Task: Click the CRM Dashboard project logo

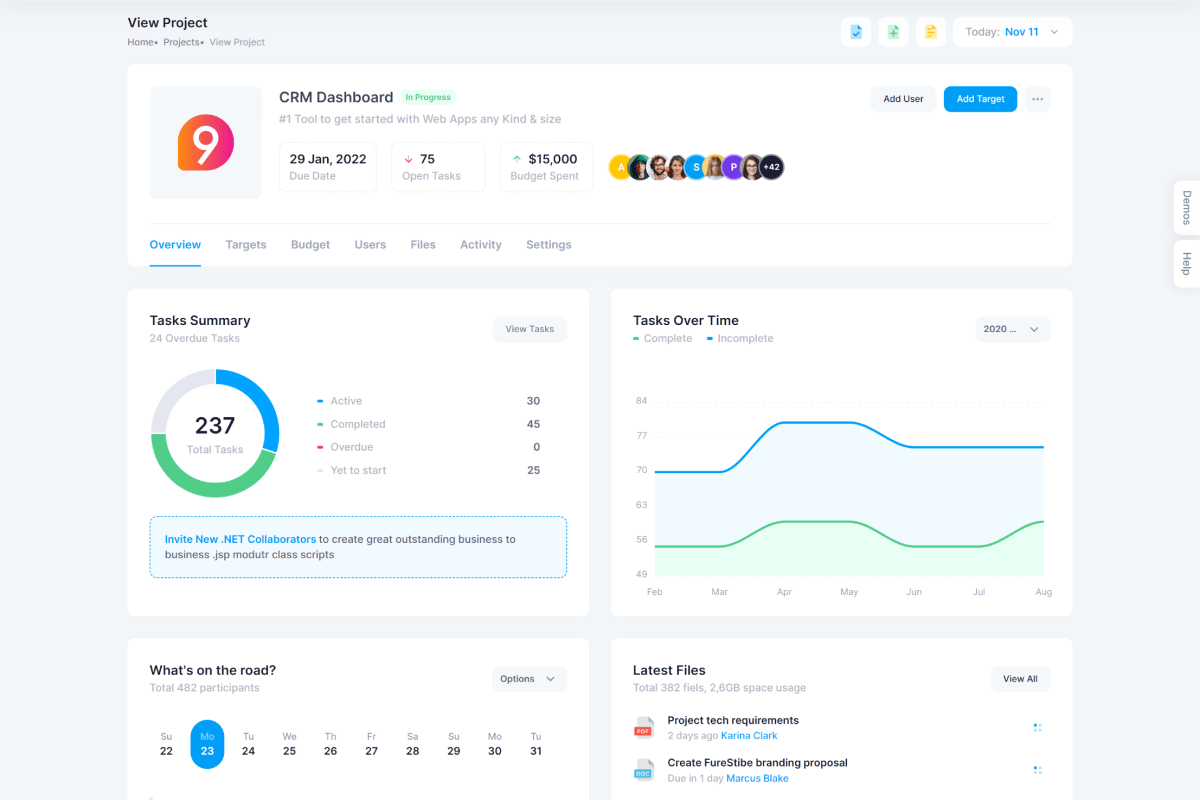Action: tap(205, 142)
